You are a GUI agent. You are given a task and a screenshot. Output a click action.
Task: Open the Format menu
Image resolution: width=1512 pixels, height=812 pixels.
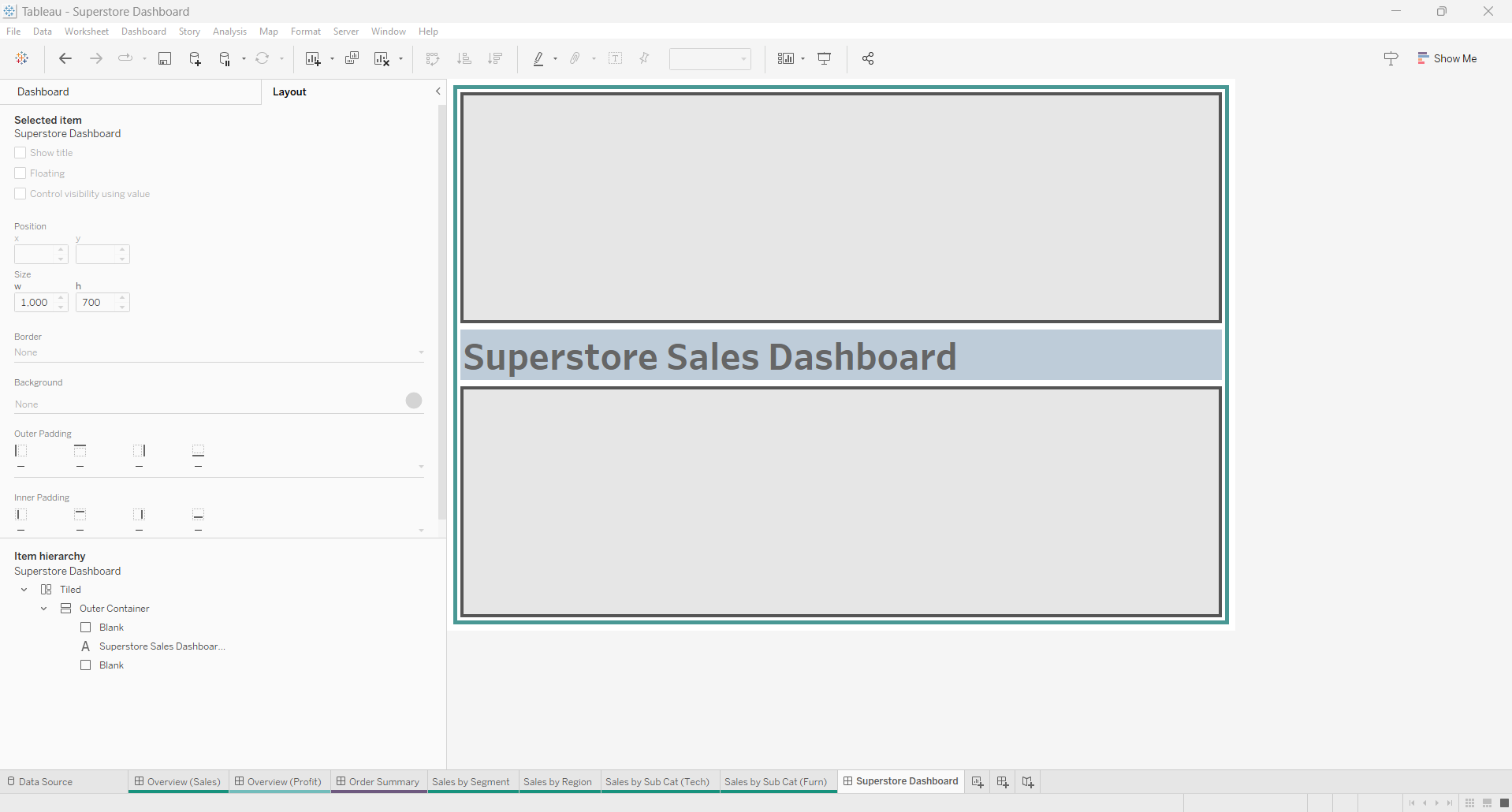tap(306, 32)
